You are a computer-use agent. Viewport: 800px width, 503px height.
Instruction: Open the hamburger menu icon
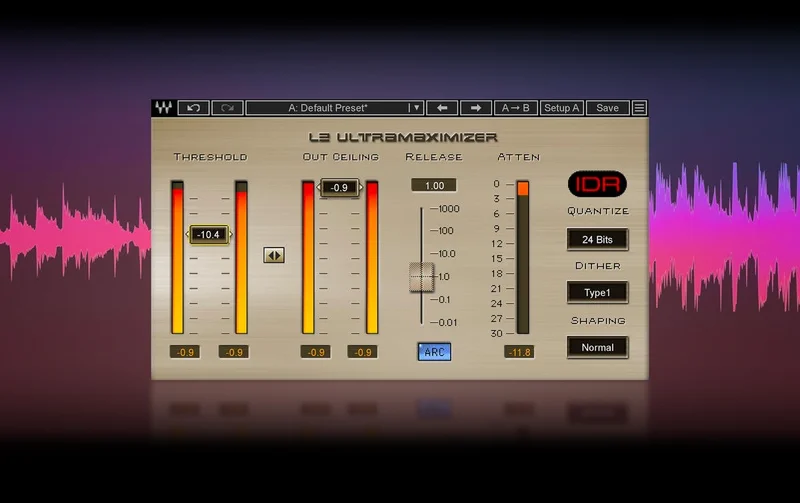pos(639,108)
